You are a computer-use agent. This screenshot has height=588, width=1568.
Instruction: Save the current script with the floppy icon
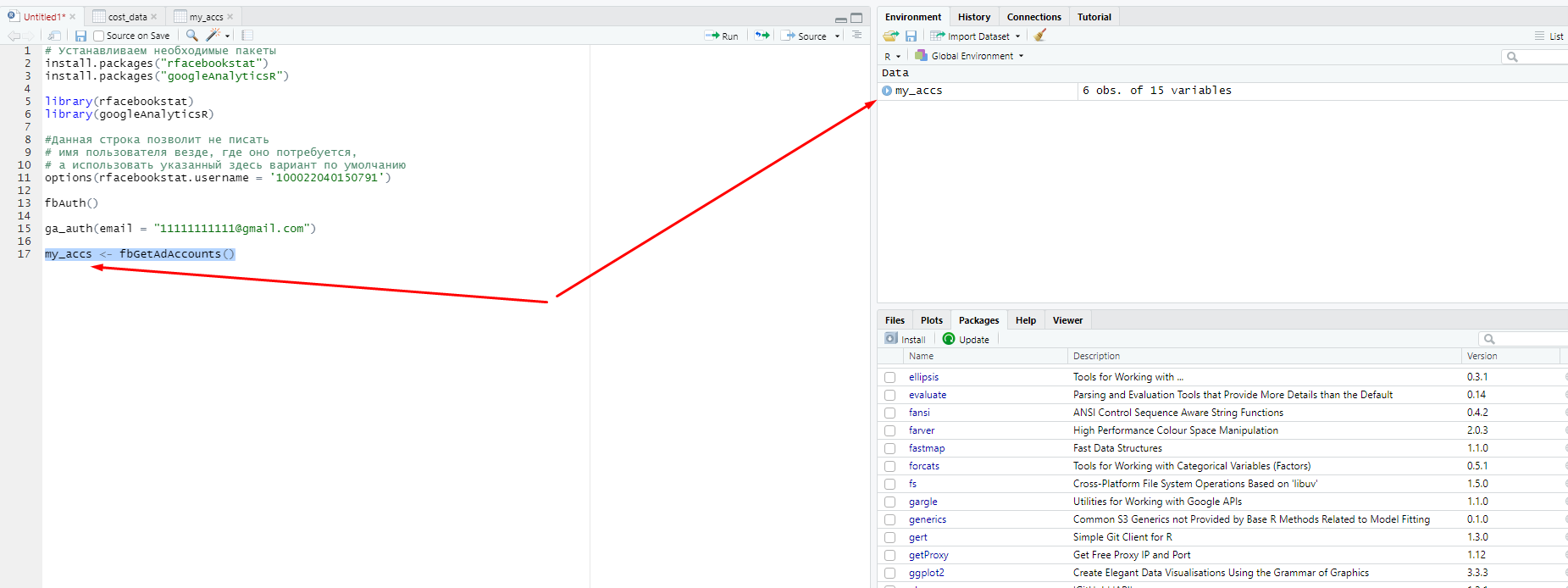[80, 36]
